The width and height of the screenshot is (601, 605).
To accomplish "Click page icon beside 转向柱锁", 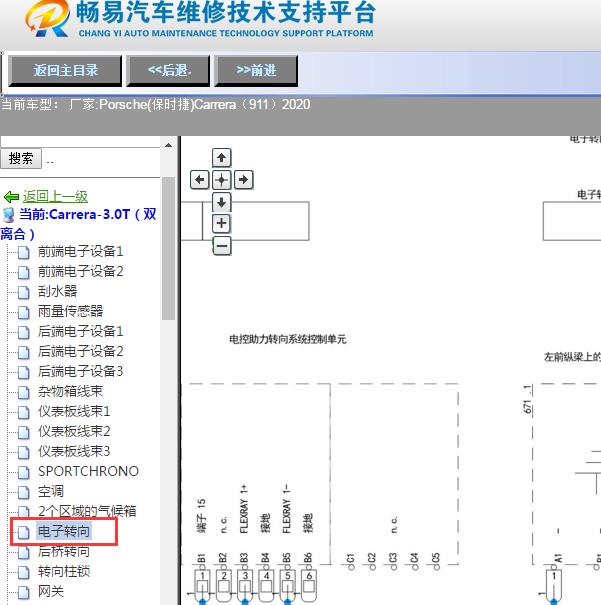I will [24, 572].
